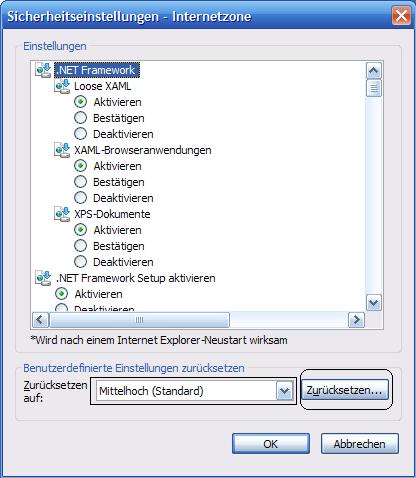This screenshot has height=478, width=416.
Task: Click the Zurücksetzen... button
Action: pyautogui.click(x=345, y=390)
